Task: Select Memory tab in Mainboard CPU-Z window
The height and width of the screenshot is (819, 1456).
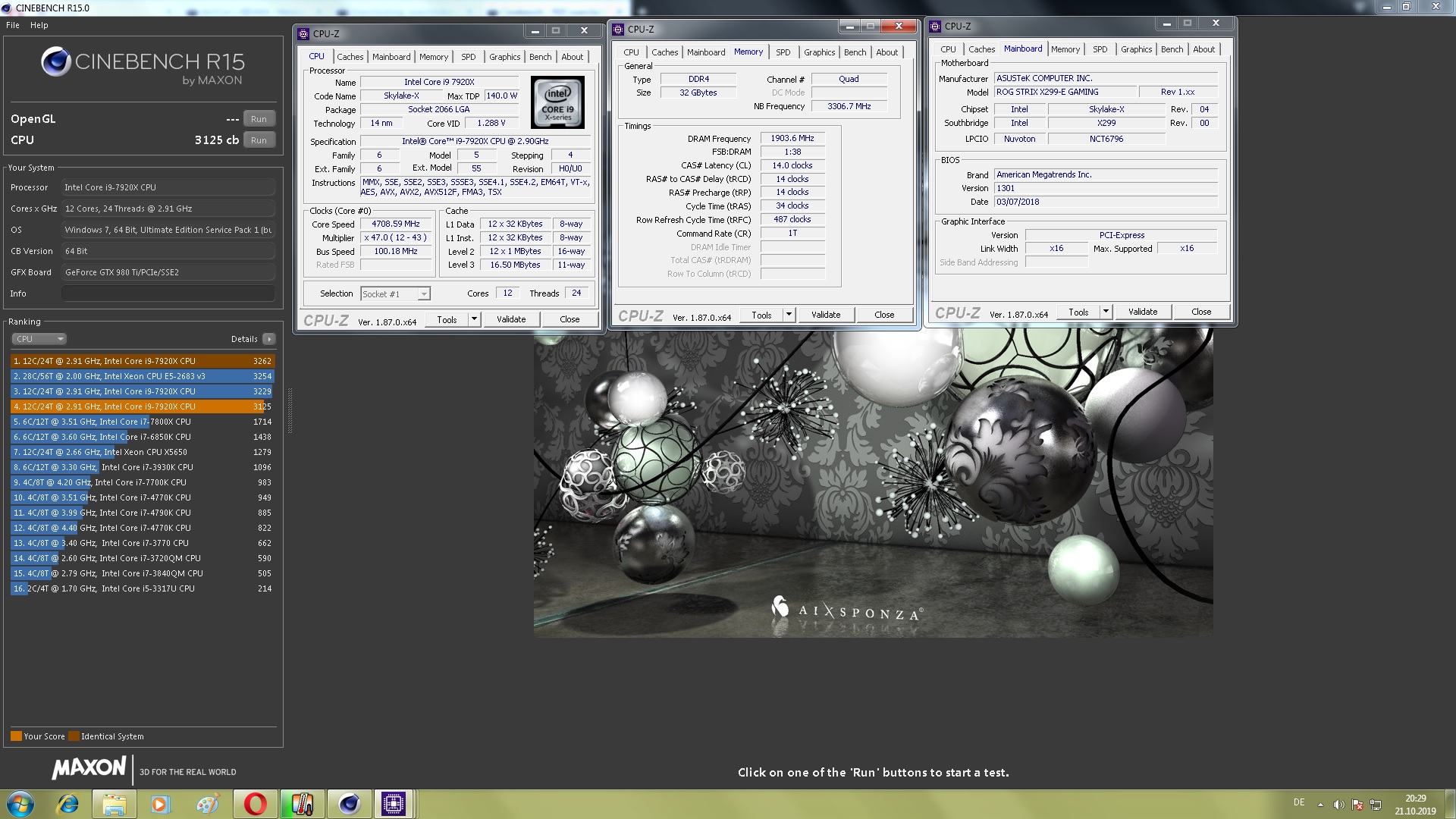Action: [1065, 49]
